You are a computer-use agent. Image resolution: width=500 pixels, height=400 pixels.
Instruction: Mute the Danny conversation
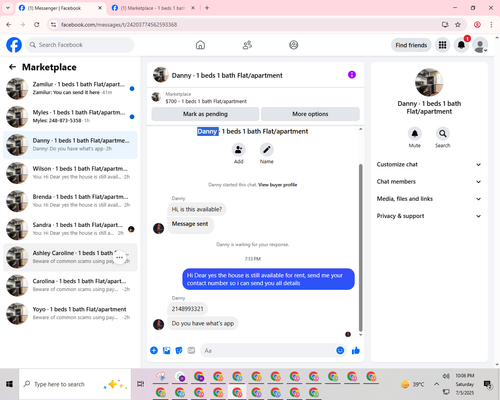pos(415,134)
